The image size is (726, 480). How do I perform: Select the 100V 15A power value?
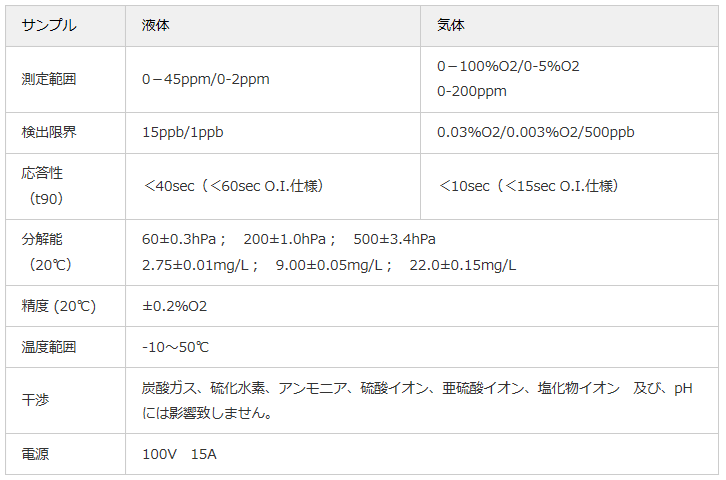pos(179,454)
